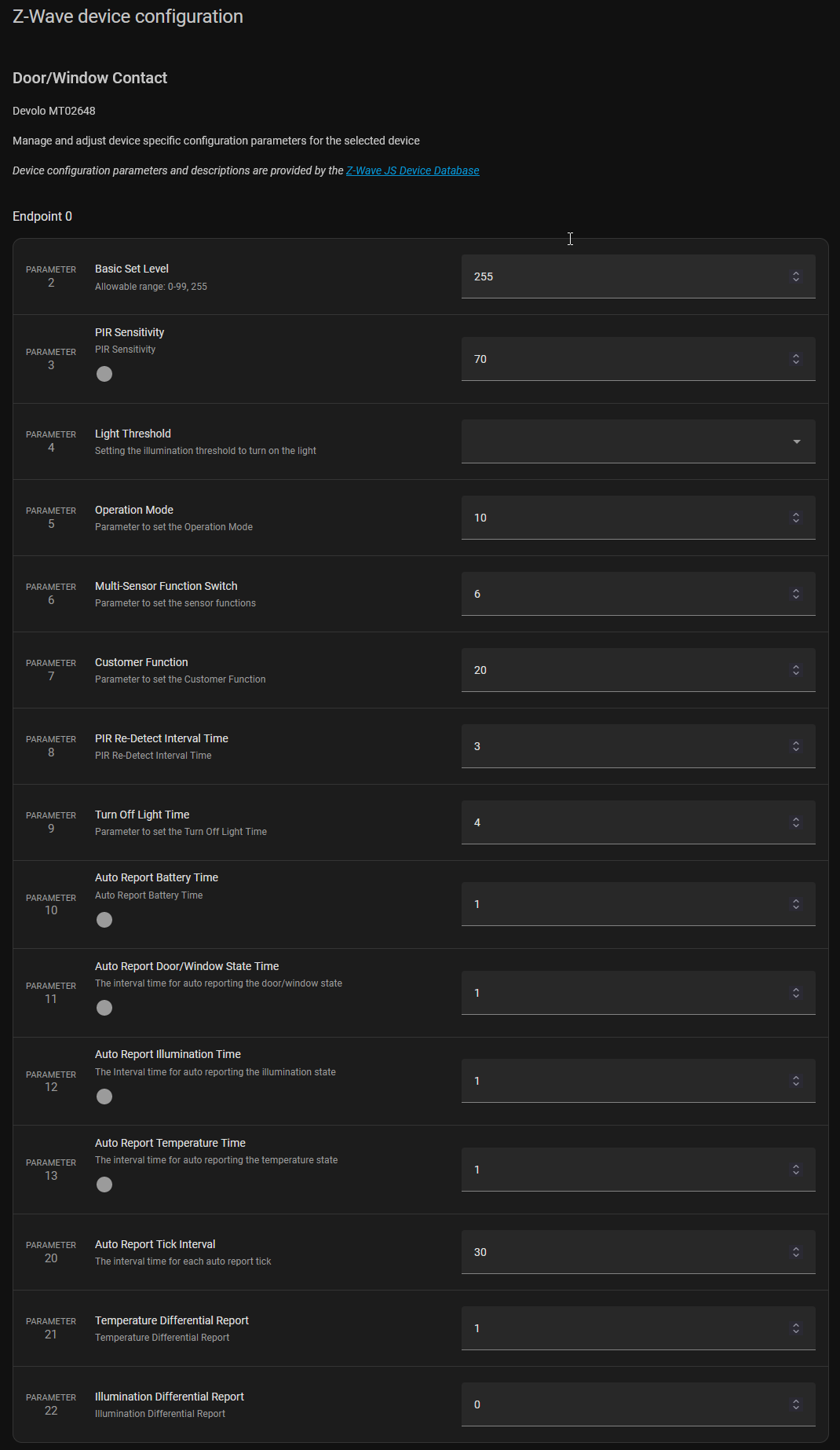The image size is (840, 1450).
Task: Click the PIR Re-Detect Interval Time stepper arrows
Action: click(796, 746)
